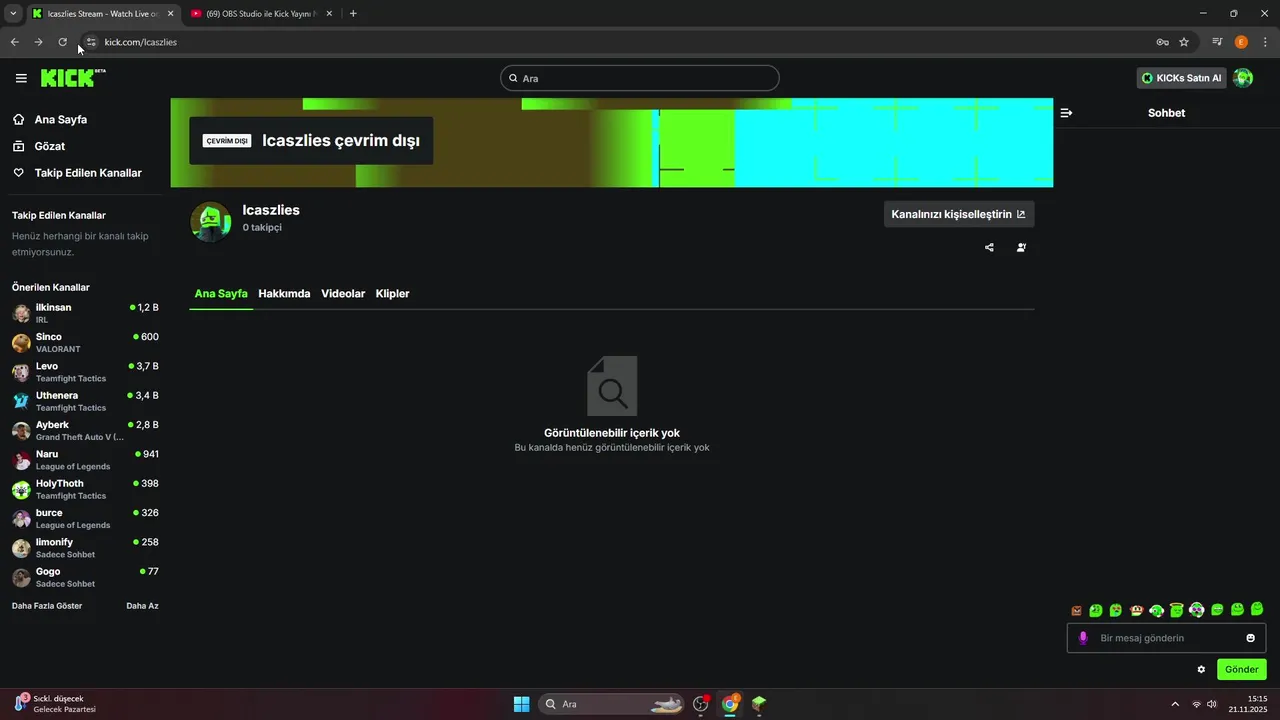1280x720 pixels.
Task: Open the chat settings gear
Action: (x=1201, y=669)
